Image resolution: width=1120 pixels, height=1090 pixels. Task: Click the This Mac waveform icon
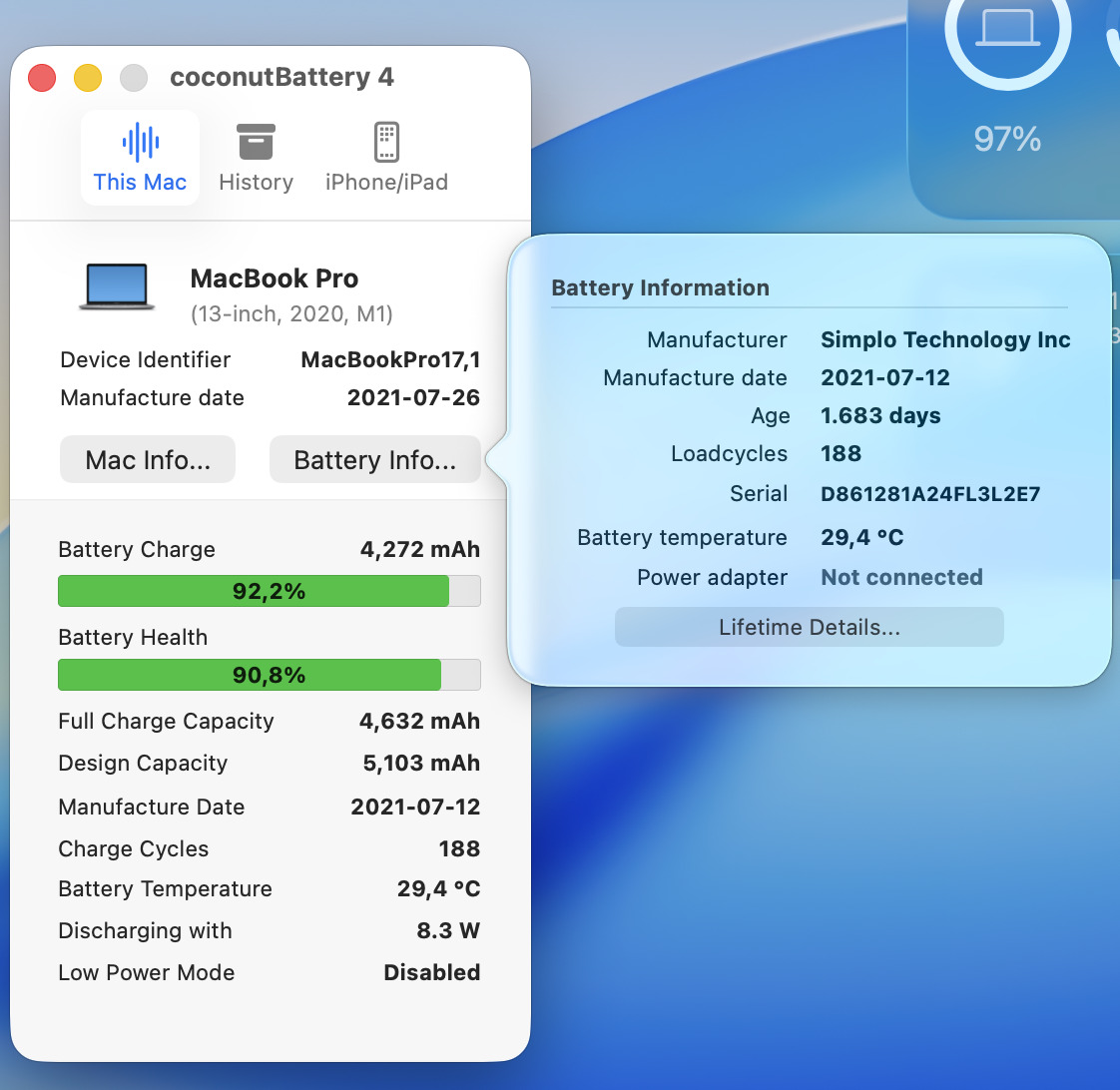140,142
